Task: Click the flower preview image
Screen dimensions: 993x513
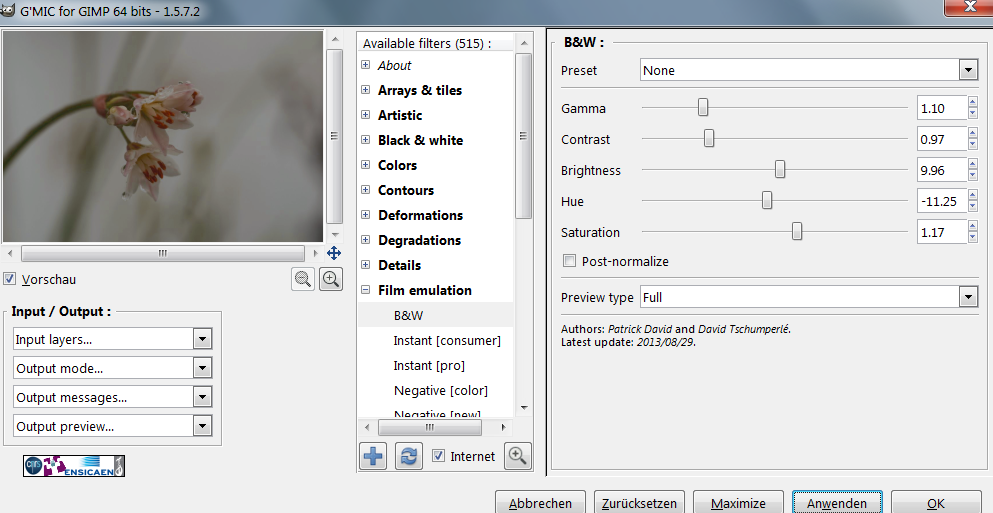Action: (163, 136)
